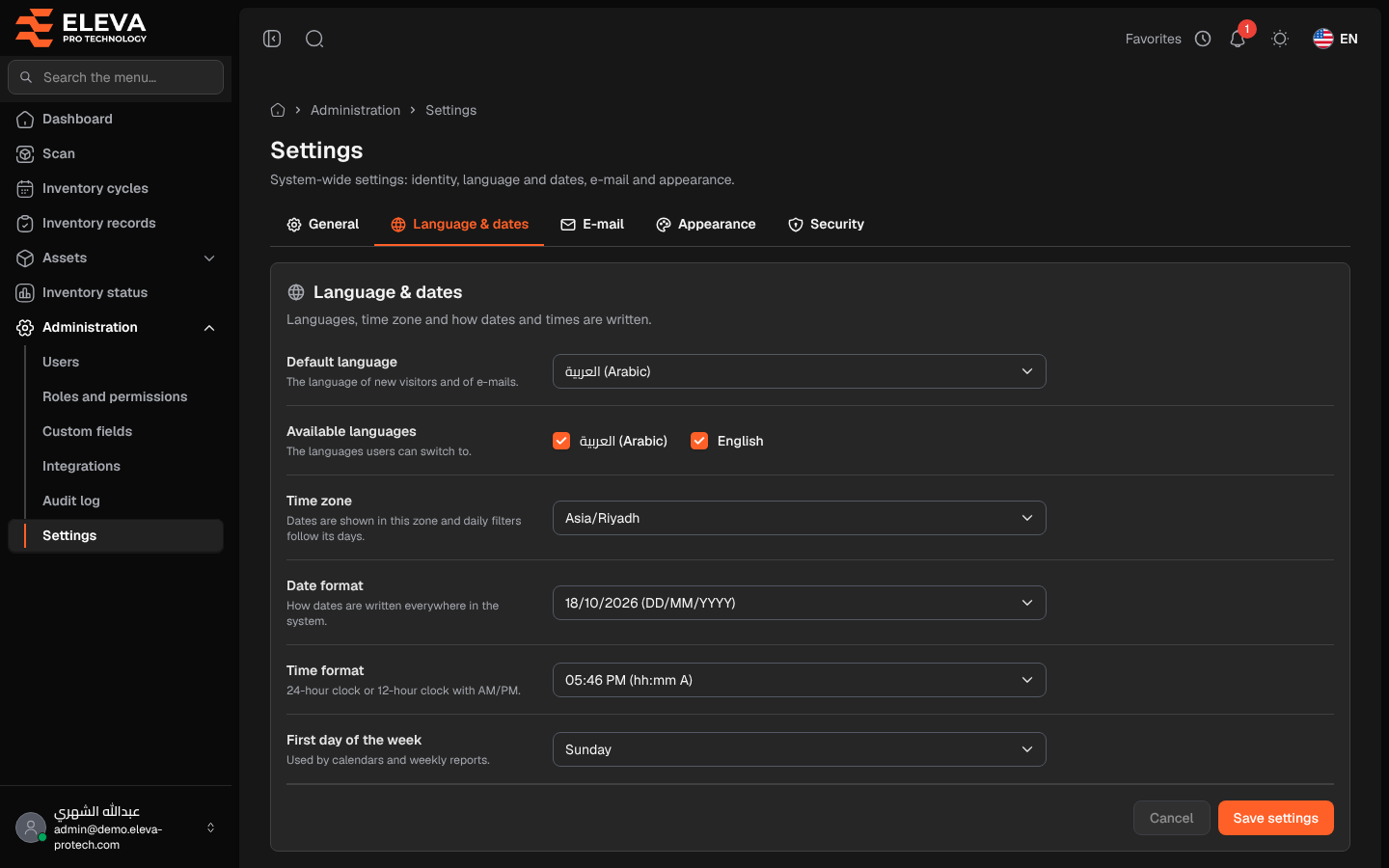Click the US flag language icon
Viewport: 1389px width, 868px height.
click(1323, 39)
